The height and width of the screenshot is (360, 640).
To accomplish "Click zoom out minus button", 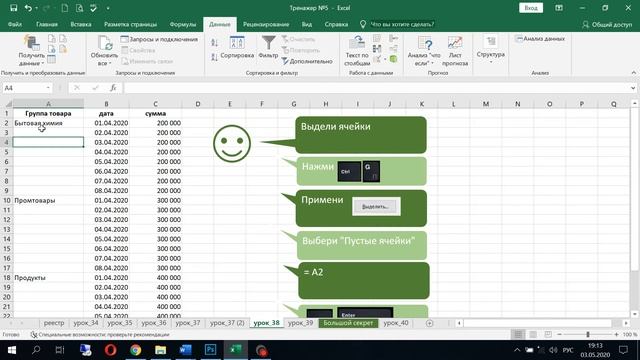I will (560, 334).
